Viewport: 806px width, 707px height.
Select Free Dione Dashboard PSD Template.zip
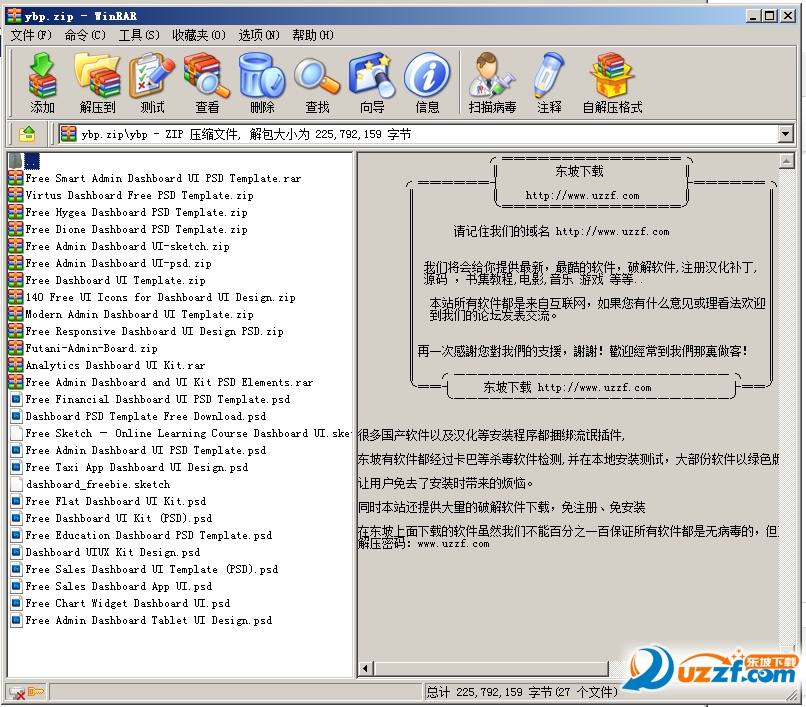[136, 229]
